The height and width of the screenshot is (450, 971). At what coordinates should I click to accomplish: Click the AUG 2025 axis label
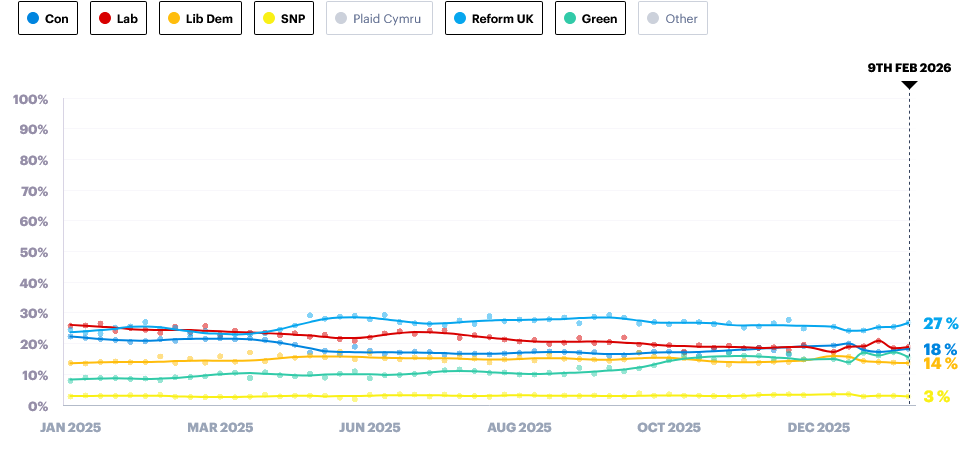tap(519, 428)
